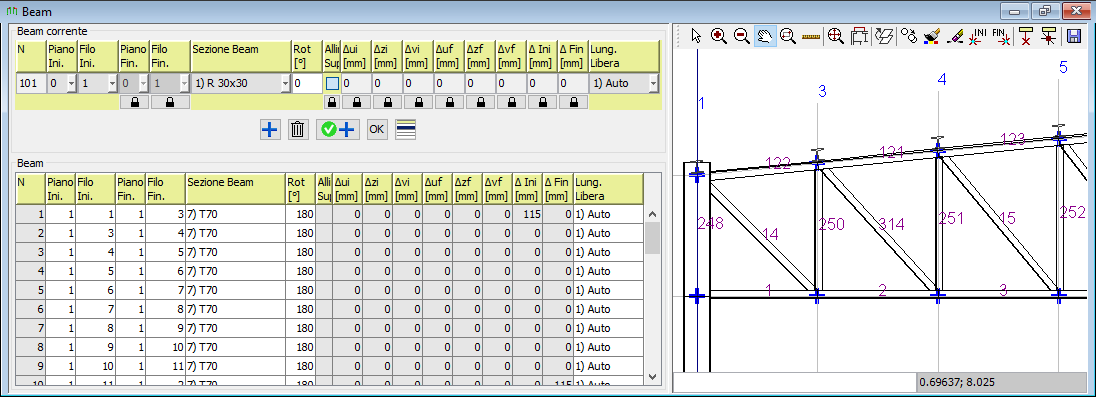
Task: Click the yellow bar red cross icon
Action: (x=1025, y=36)
